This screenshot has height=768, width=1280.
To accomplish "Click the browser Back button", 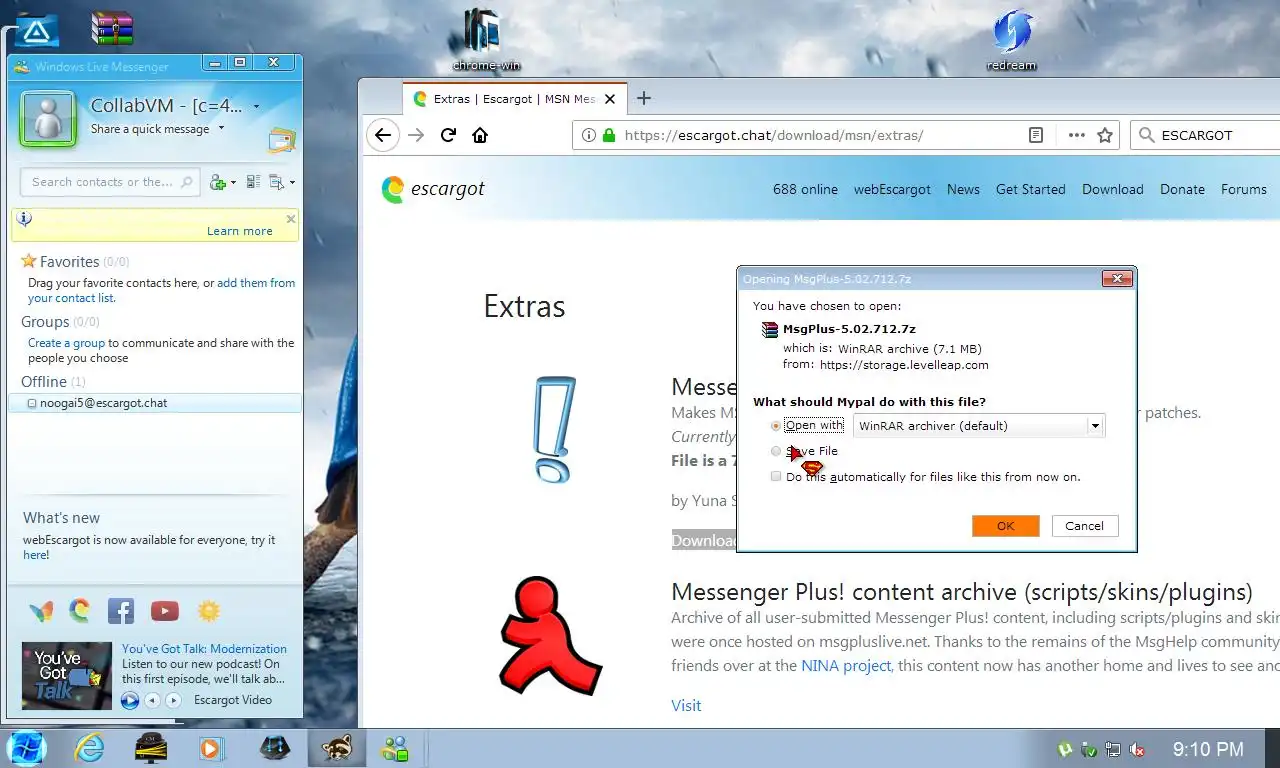I will pos(382,135).
